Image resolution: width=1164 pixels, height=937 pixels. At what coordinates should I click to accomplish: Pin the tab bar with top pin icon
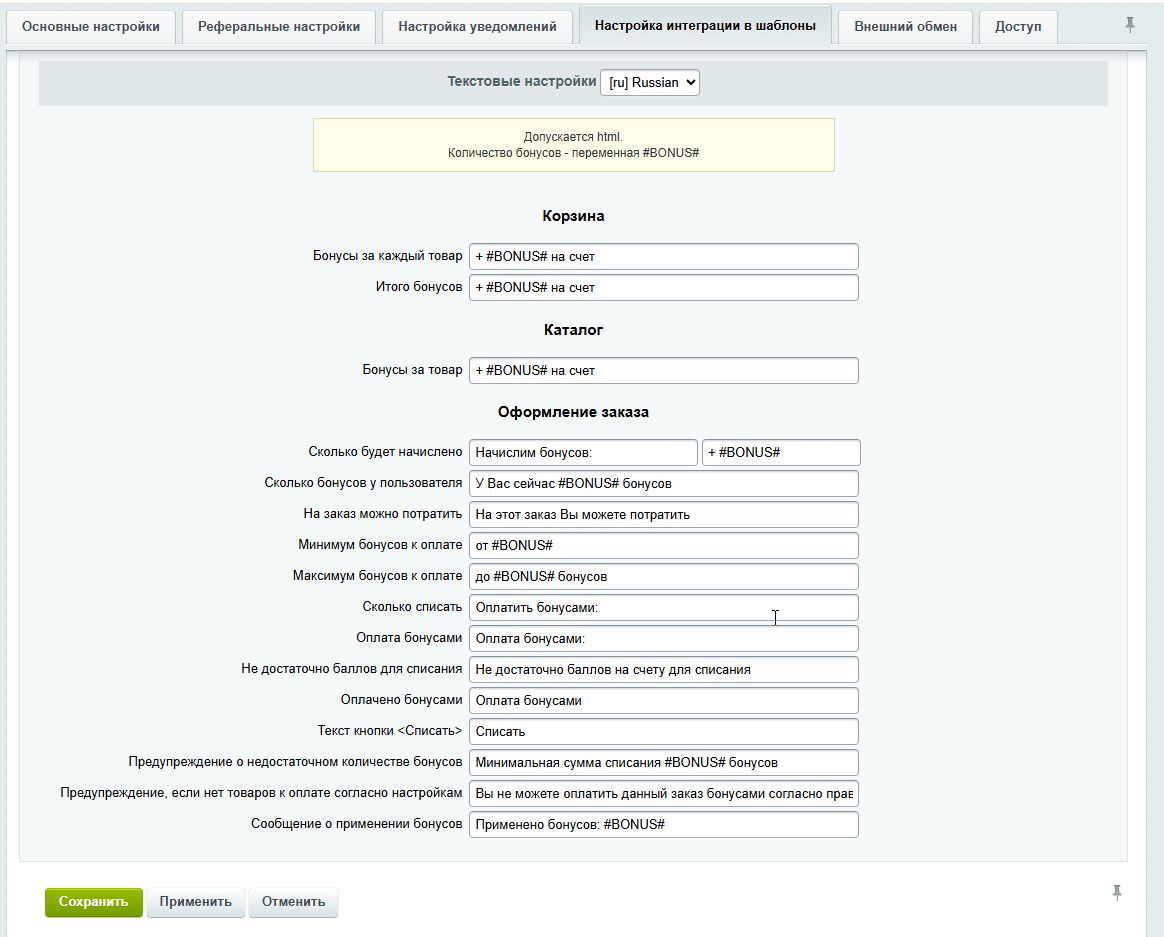click(1130, 25)
